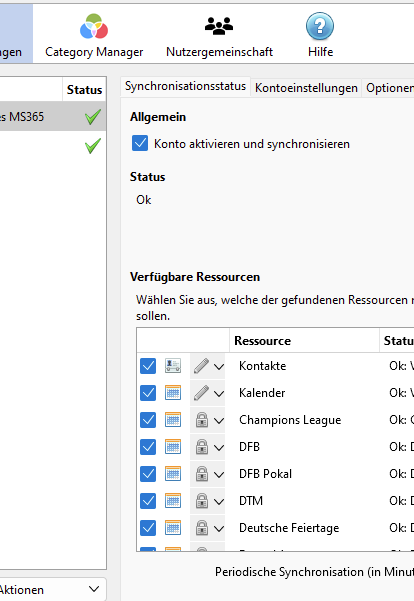Switch to the Kontoeinstellungen tab
Screen dimensions: 414x601
pyautogui.click(x=306, y=88)
